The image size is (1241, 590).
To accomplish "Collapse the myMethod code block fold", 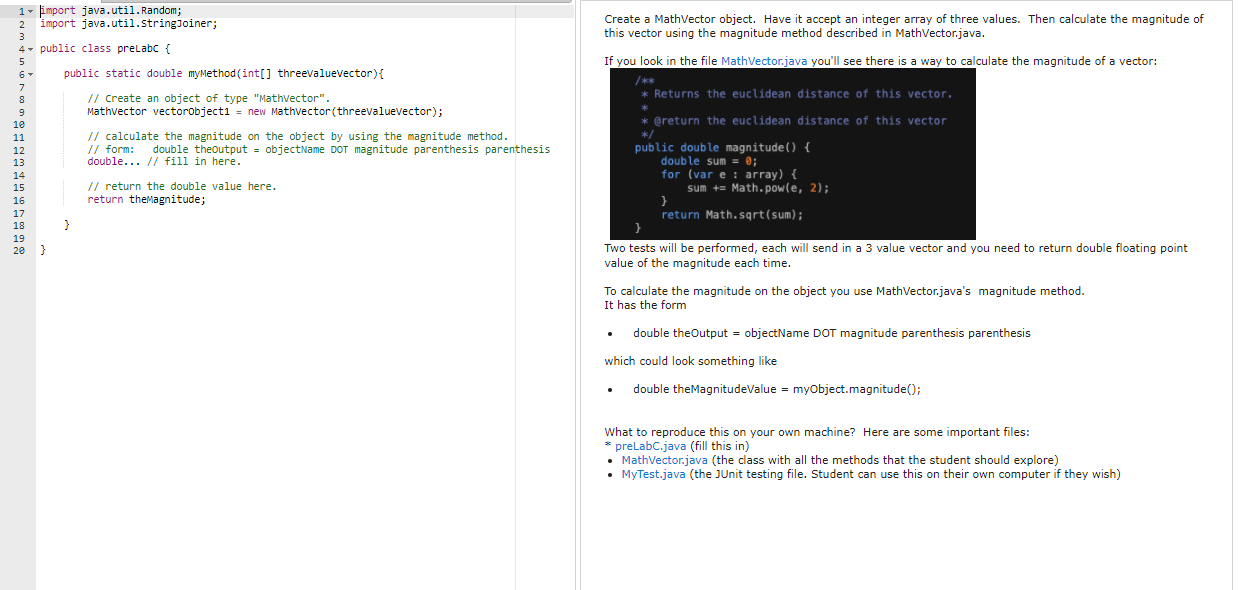I will pos(30,73).
